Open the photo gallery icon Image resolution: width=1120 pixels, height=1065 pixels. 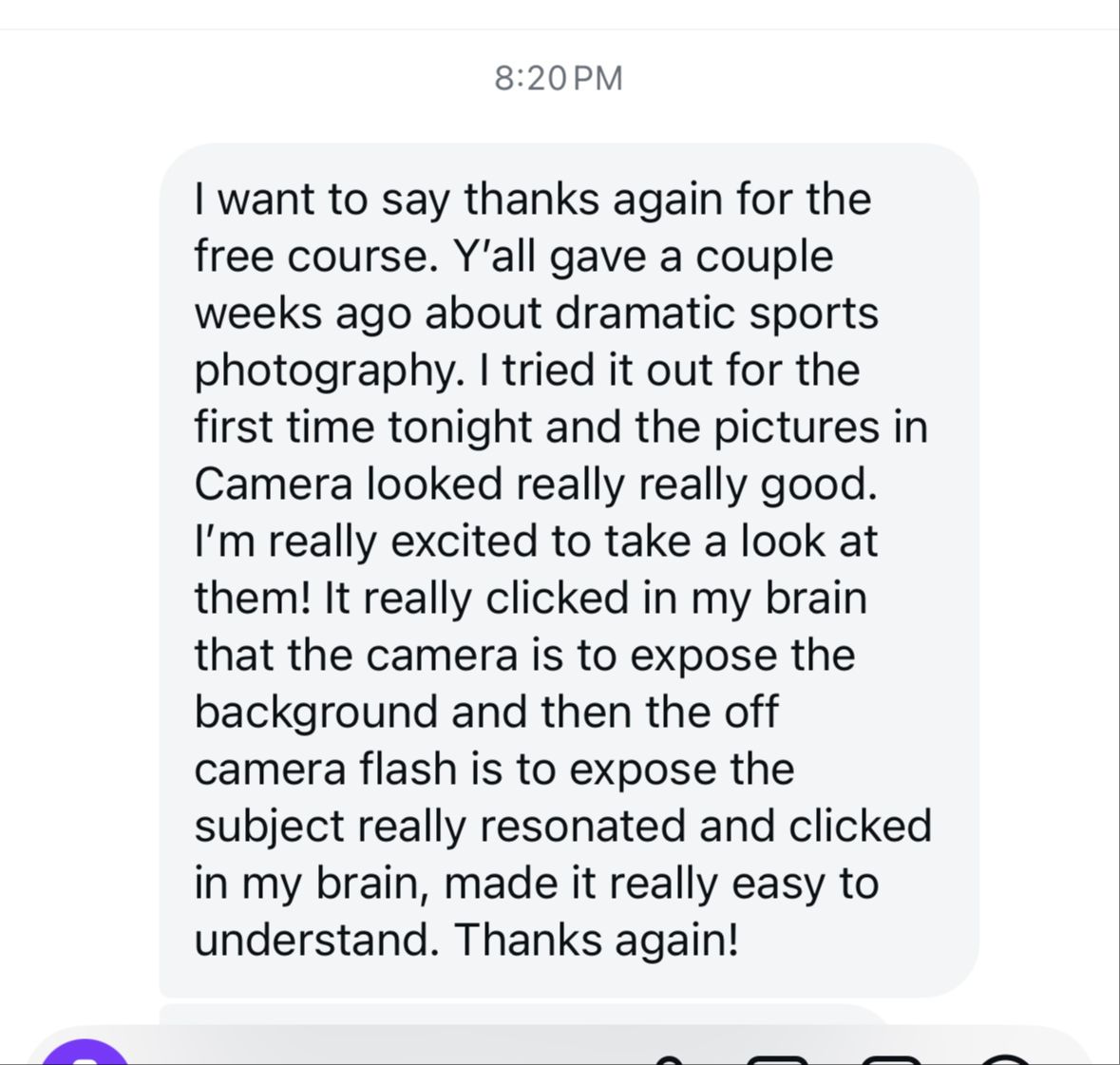[x=778, y=1059]
